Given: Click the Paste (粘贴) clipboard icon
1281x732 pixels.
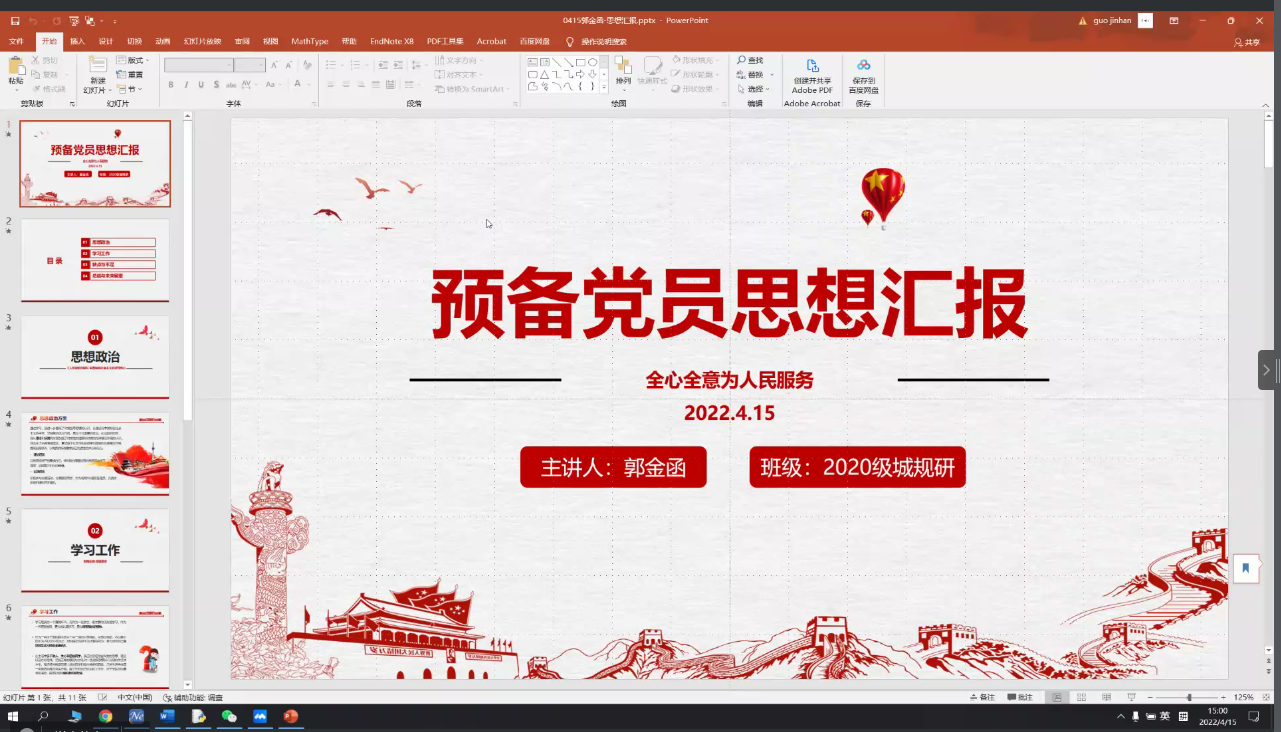Looking at the screenshot, I should pyautogui.click(x=16, y=67).
